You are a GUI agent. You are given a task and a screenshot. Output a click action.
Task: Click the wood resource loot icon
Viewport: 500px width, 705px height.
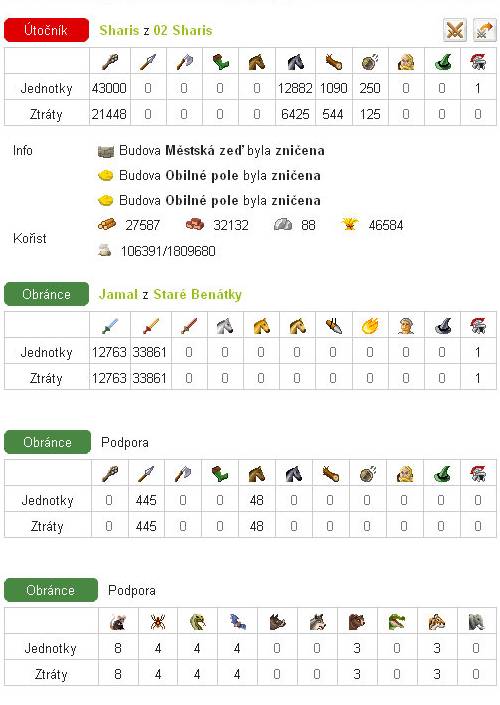(x=107, y=224)
